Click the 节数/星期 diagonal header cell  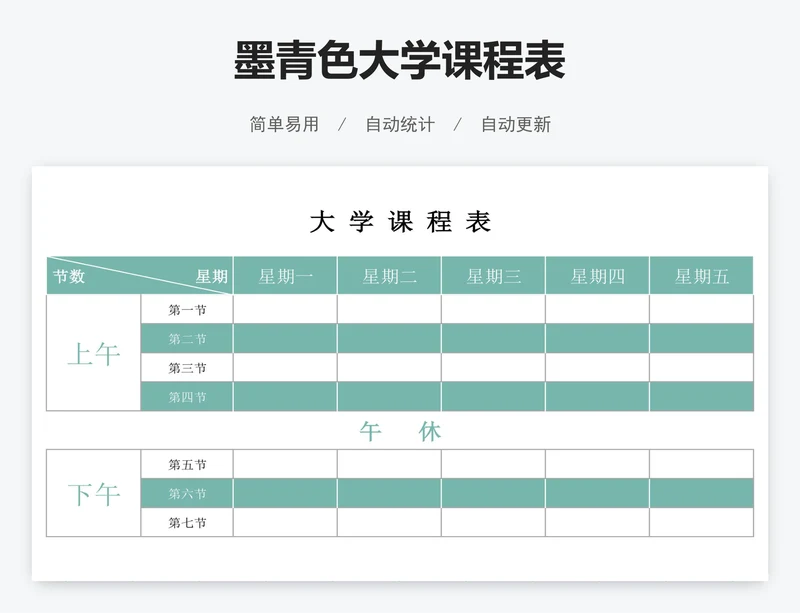click(140, 276)
